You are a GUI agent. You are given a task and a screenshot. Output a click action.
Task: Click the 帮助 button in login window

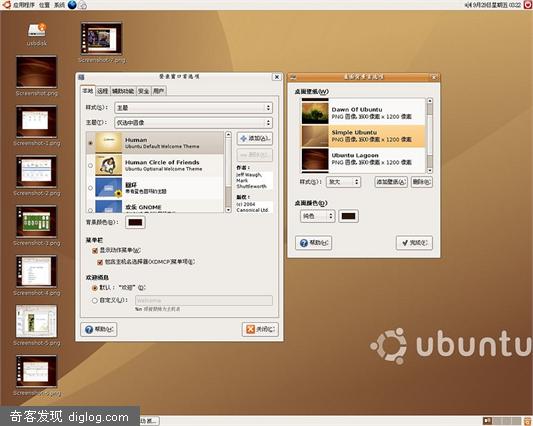point(99,329)
